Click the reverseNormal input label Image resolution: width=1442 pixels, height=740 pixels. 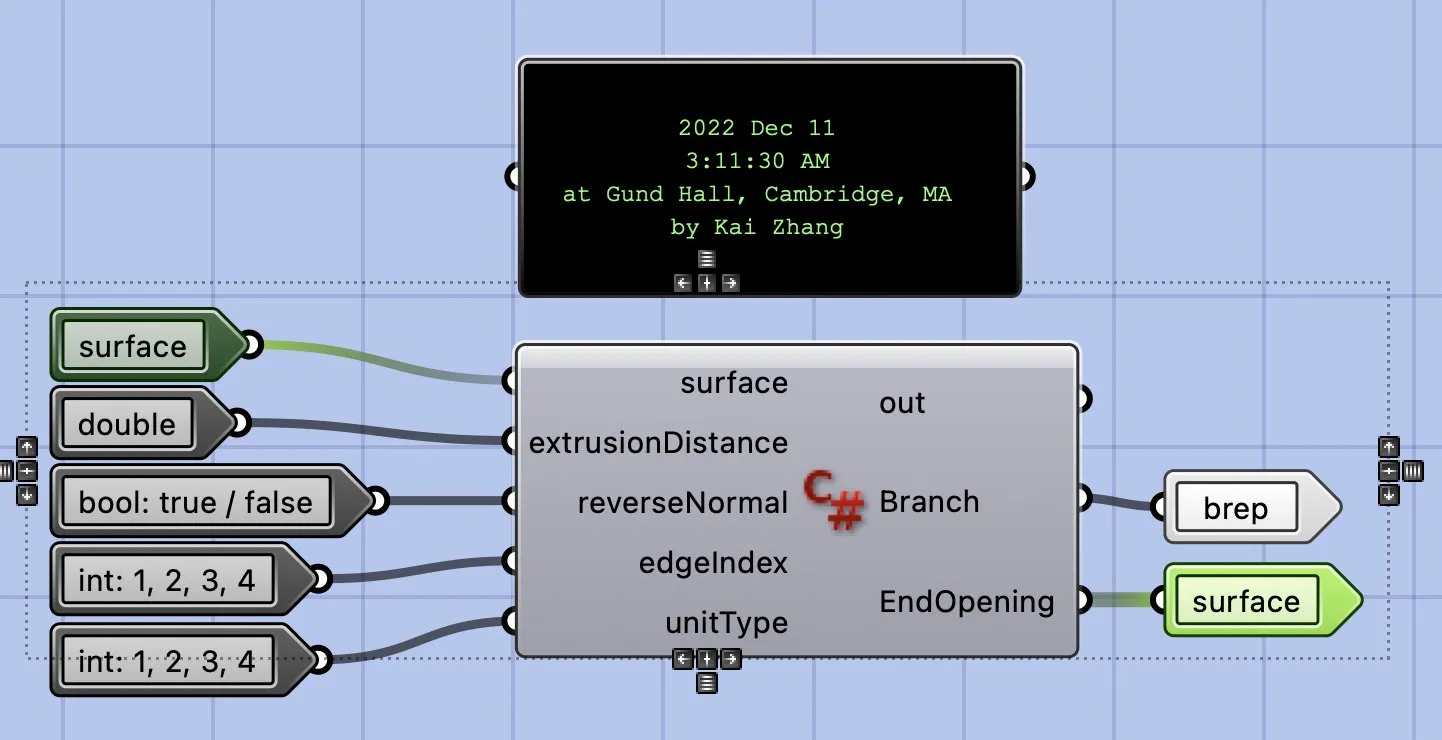point(683,502)
